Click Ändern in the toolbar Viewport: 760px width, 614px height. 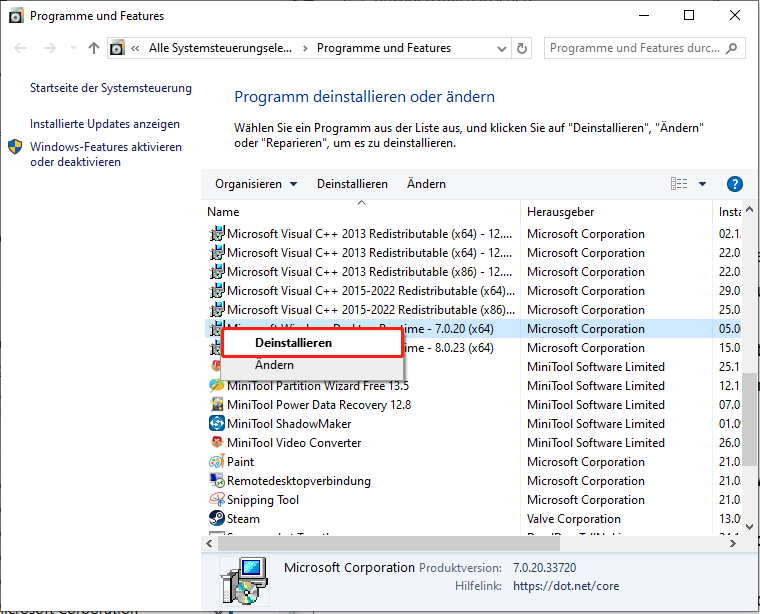point(426,184)
